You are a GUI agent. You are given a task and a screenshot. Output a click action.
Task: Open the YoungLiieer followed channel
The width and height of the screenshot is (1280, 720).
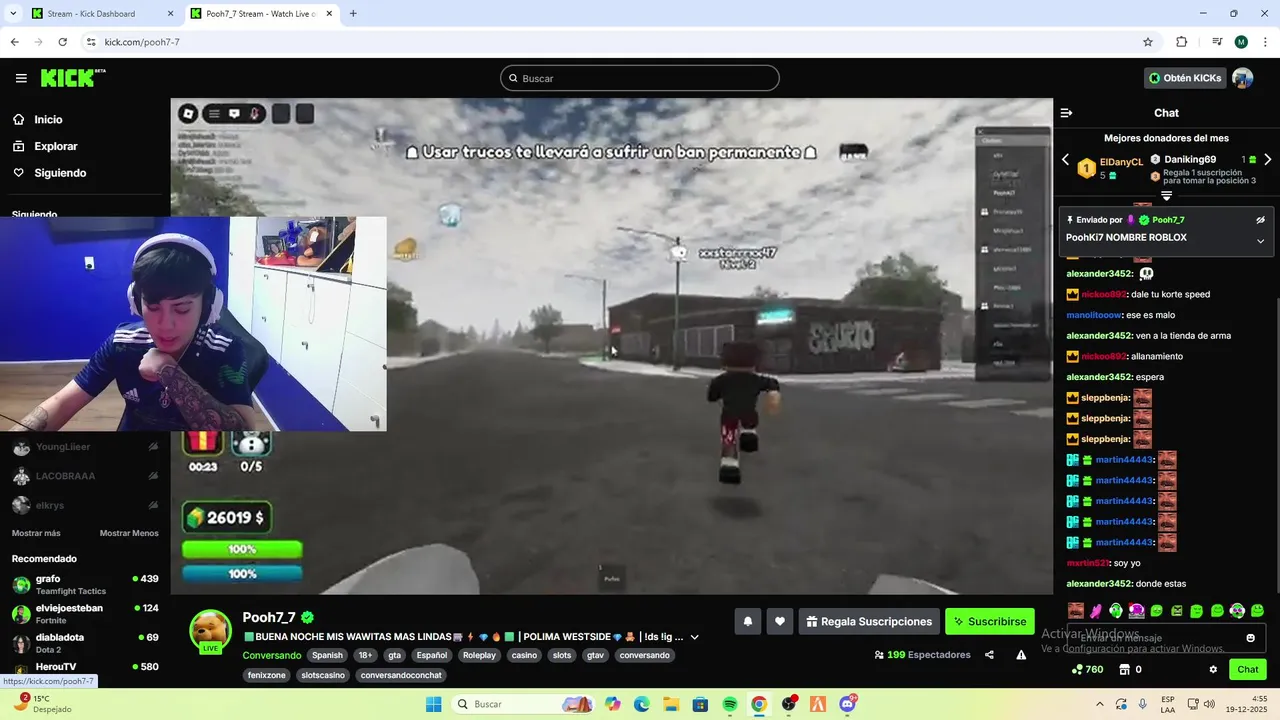85,448
